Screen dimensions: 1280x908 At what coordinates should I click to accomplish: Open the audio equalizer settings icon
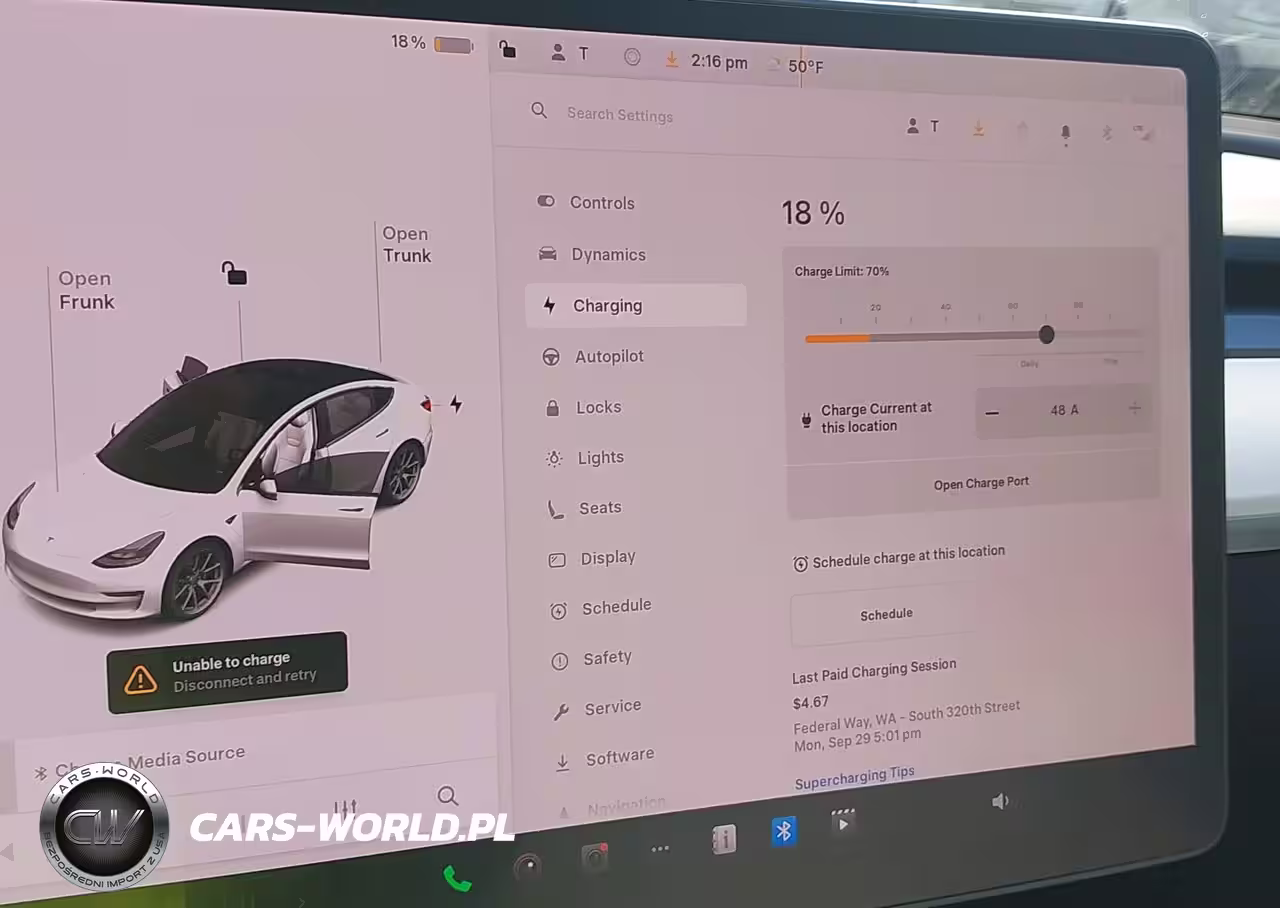point(345,808)
